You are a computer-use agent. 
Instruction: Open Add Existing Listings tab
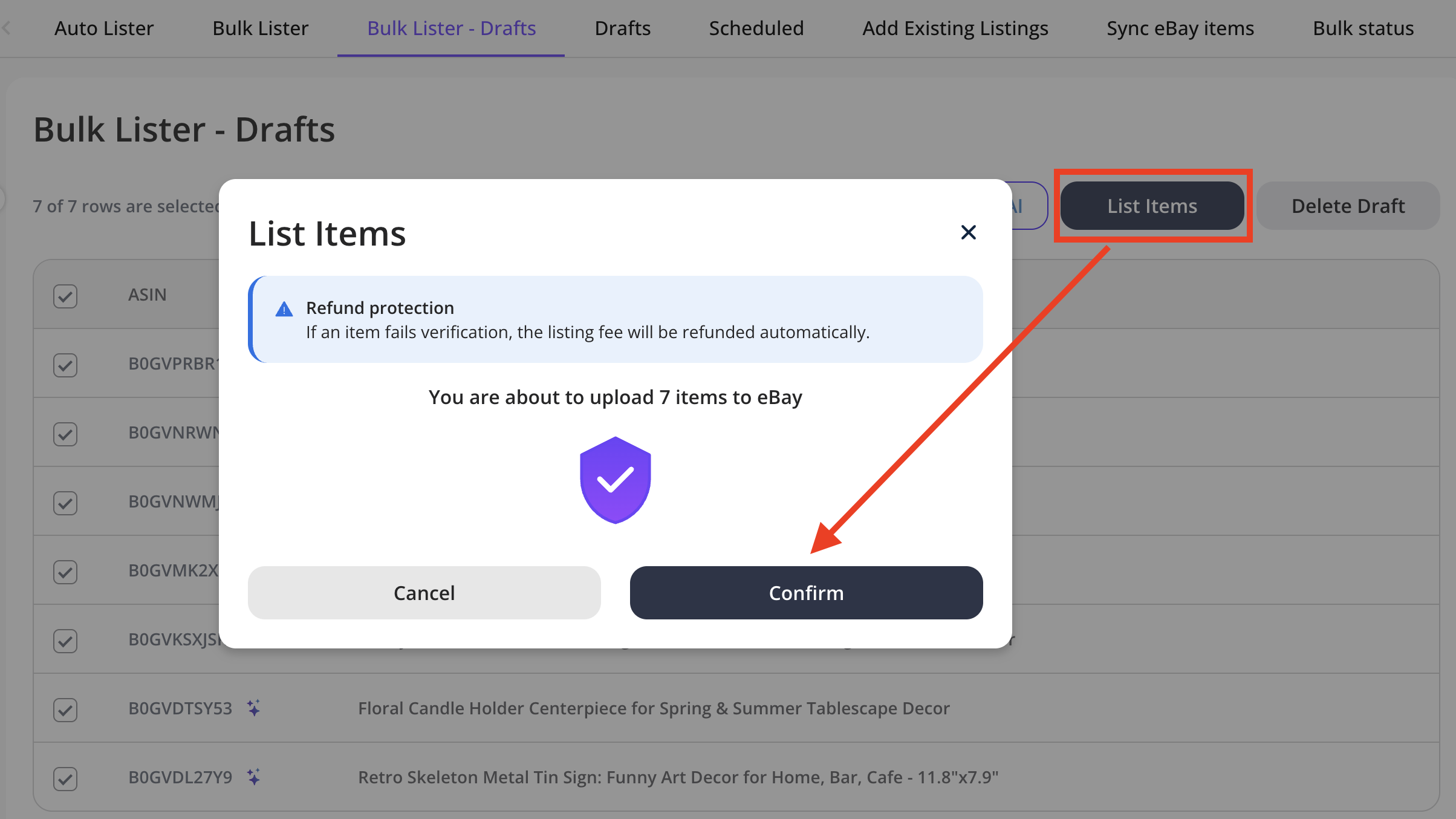pyautogui.click(x=955, y=28)
